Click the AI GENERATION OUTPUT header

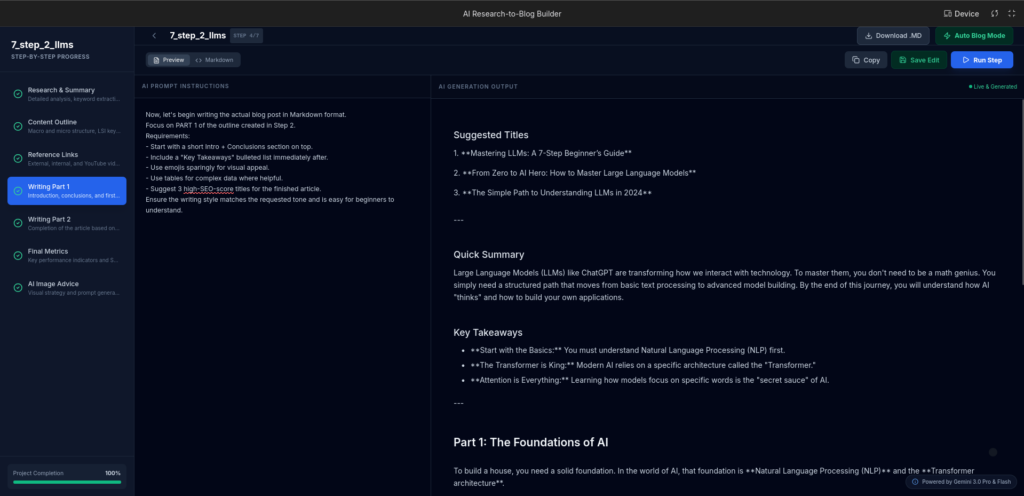pyautogui.click(x=478, y=86)
